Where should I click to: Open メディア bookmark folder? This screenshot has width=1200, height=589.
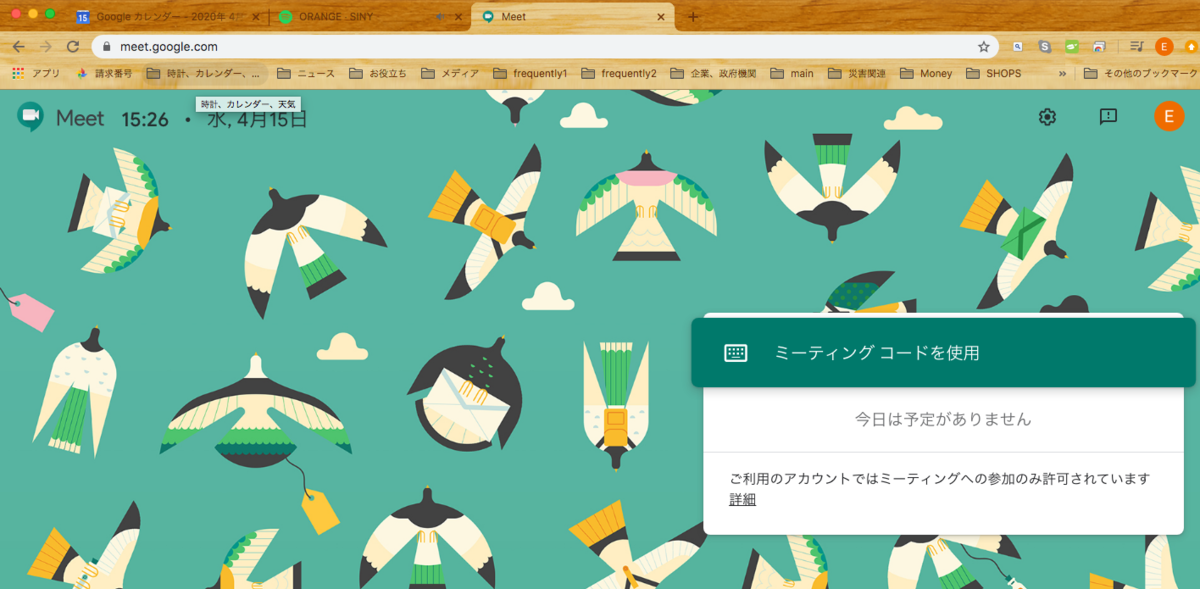[450, 73]
